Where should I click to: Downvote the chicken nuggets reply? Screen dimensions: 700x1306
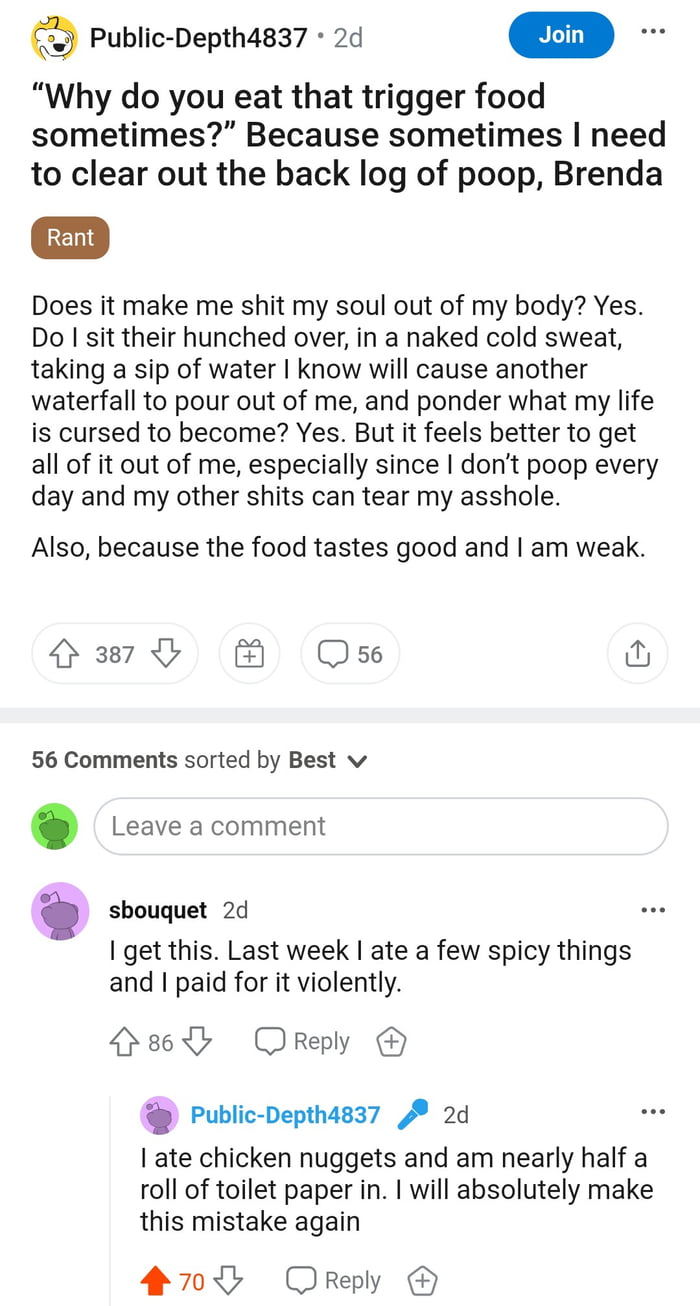point(228,1280)
